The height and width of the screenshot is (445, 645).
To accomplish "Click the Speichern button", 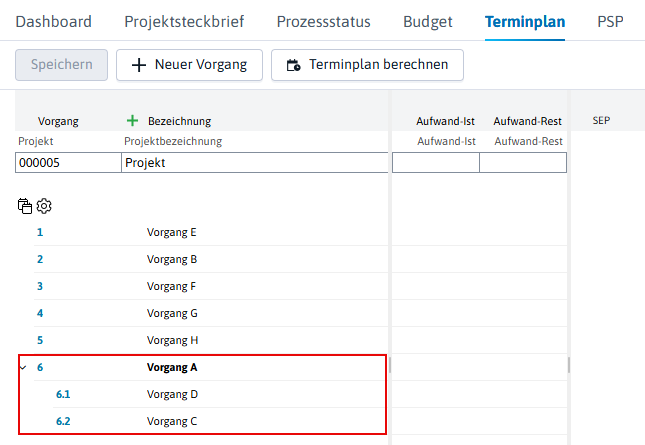I will coord(62,65).
